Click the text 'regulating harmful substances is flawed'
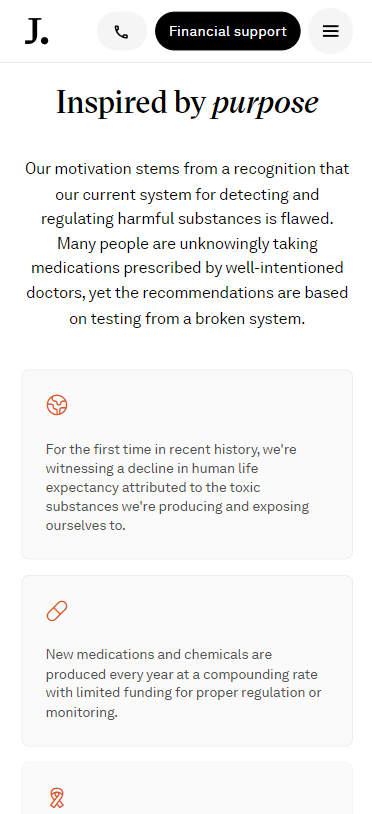Screen dimensions: 372x814 [x=187, y=219]
